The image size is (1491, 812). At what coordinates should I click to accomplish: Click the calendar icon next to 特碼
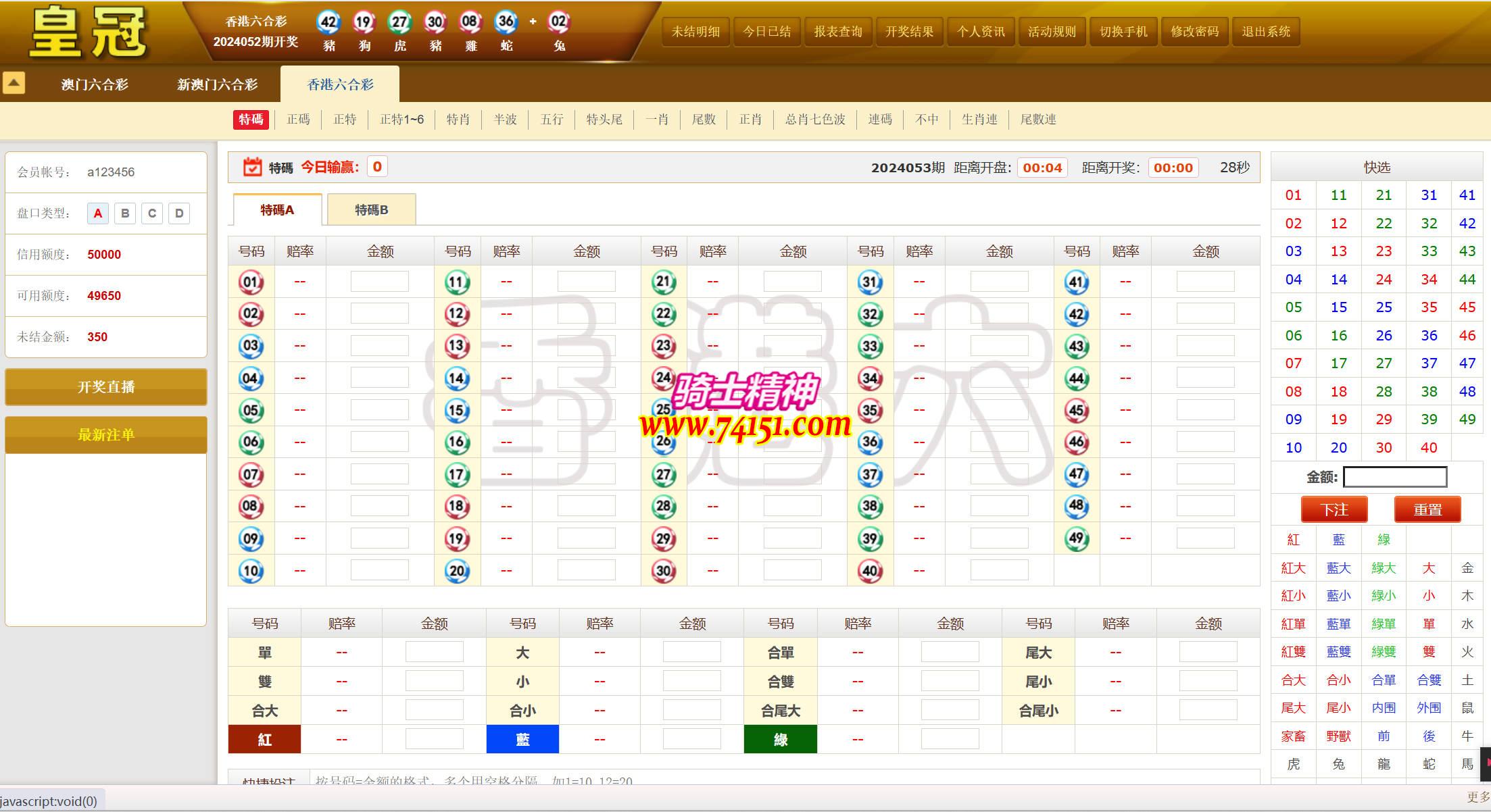(252, 167)
